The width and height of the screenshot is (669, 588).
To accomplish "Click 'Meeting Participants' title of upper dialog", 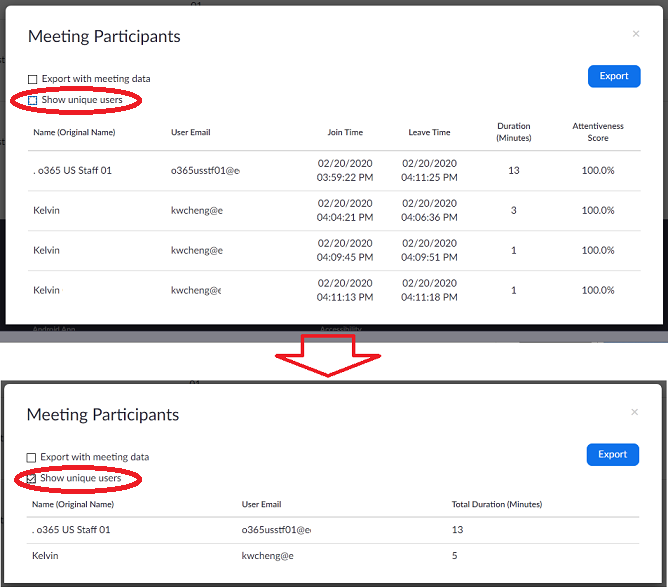I will coord(104,37).
